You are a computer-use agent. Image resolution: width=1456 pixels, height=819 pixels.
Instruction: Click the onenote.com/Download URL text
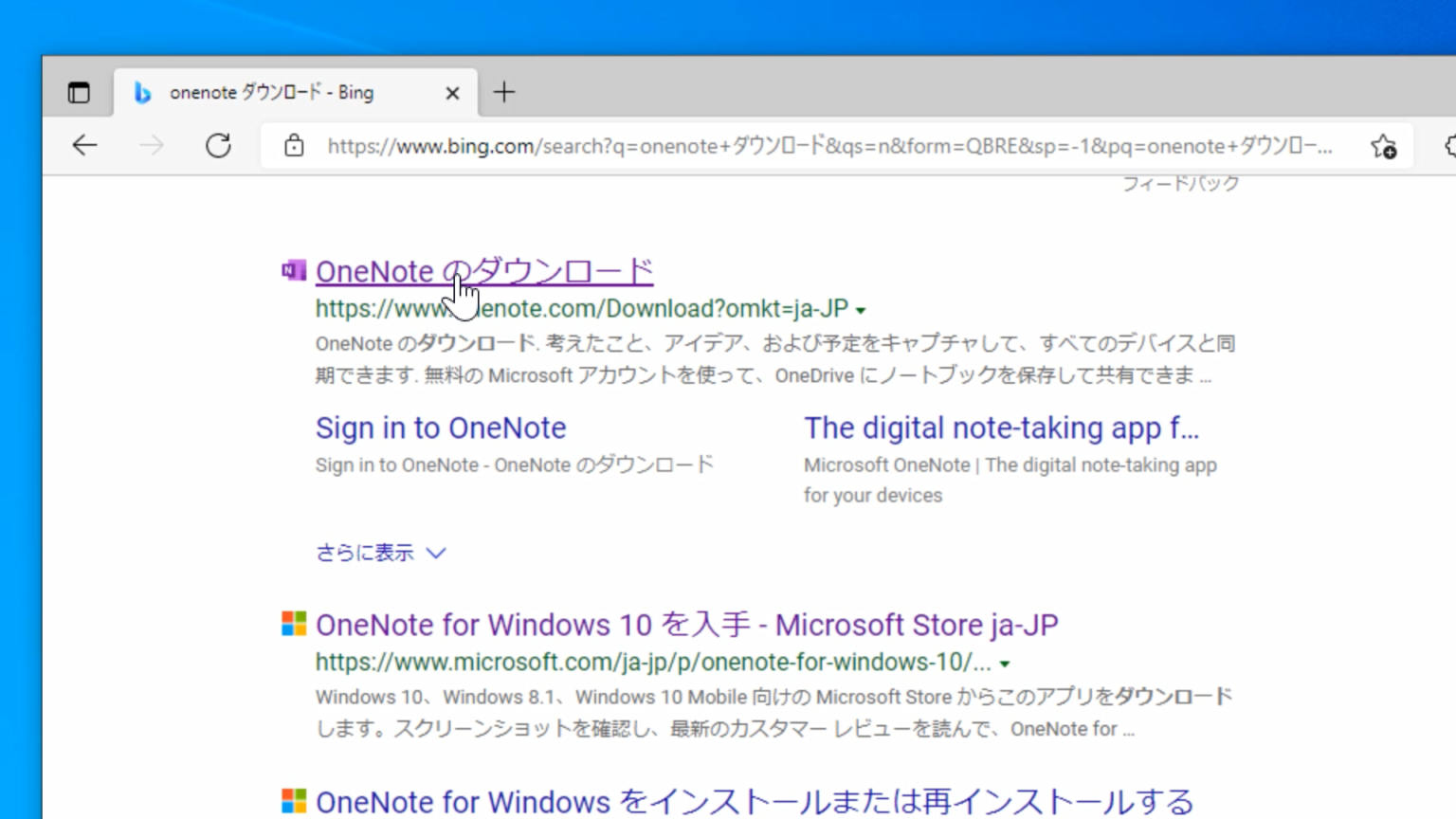tap(581, 308)
